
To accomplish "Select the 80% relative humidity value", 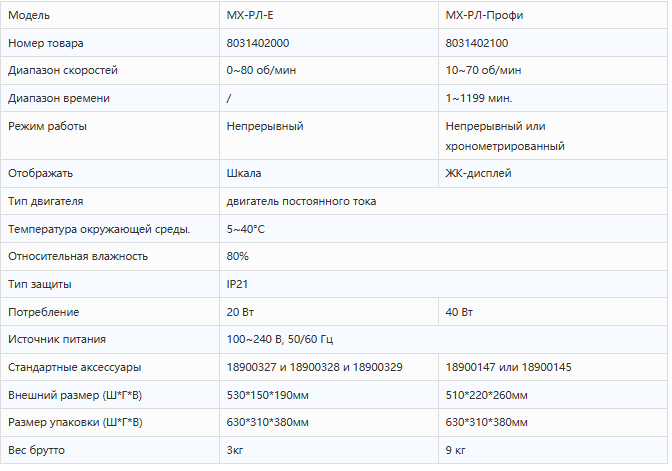I will [238, 256].
